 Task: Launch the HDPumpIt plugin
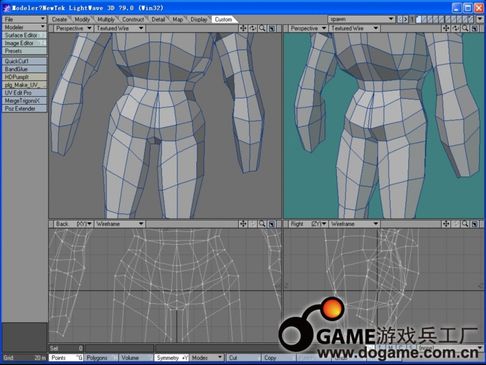24,77
